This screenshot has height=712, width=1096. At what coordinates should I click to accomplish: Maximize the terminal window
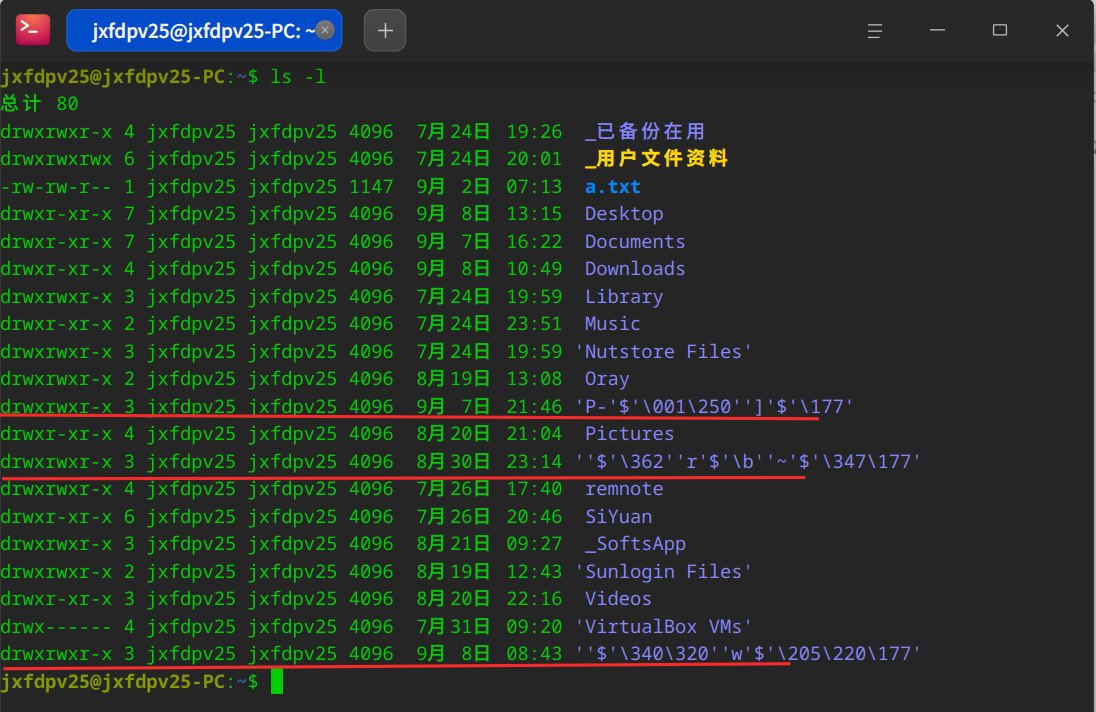[1000, 31]
